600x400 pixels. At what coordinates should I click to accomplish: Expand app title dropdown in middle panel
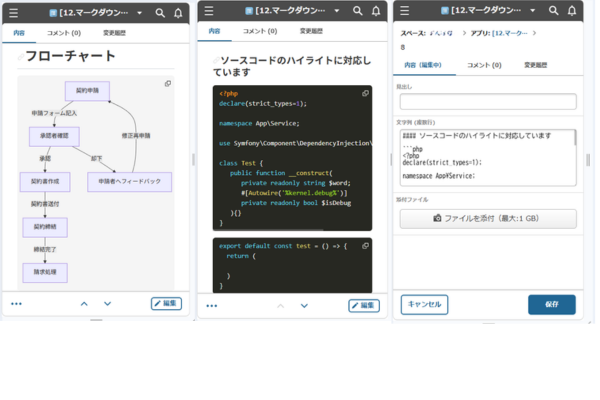point(337,11)
